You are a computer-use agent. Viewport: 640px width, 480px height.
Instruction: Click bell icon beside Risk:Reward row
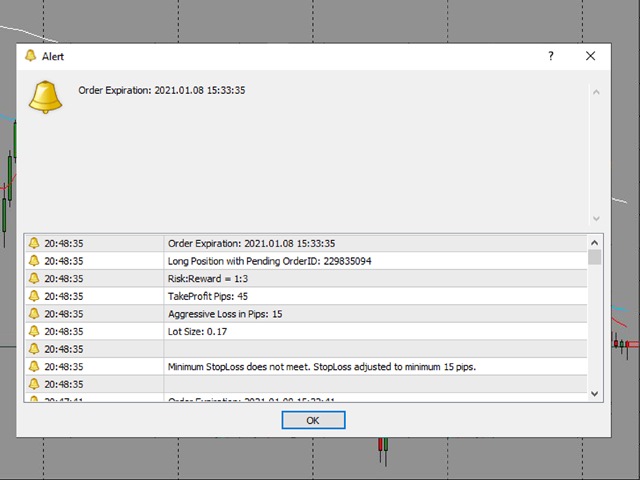pyautogui.click(x=34, y=278)
